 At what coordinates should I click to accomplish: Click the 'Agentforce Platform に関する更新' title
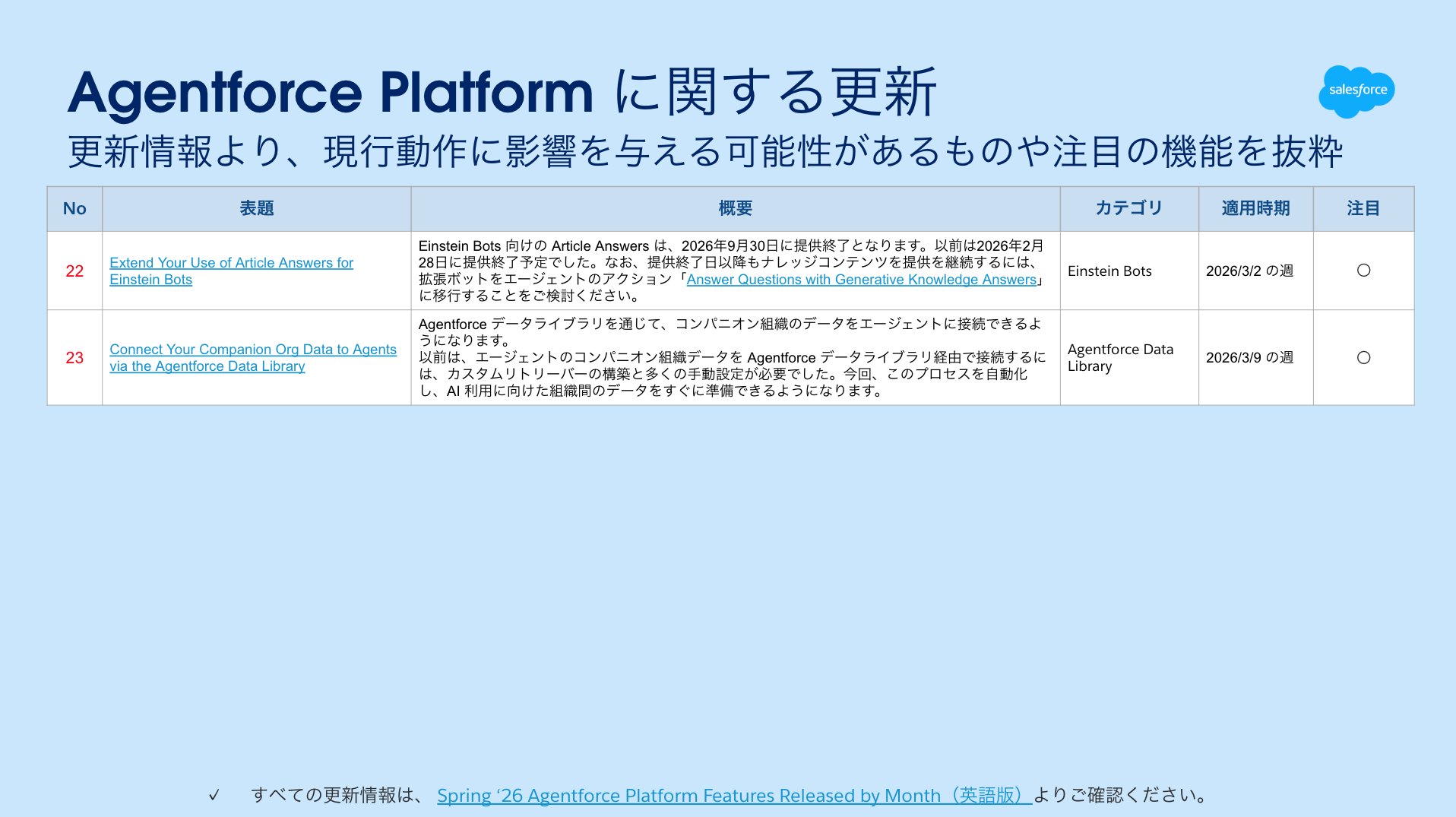(502, 93)
